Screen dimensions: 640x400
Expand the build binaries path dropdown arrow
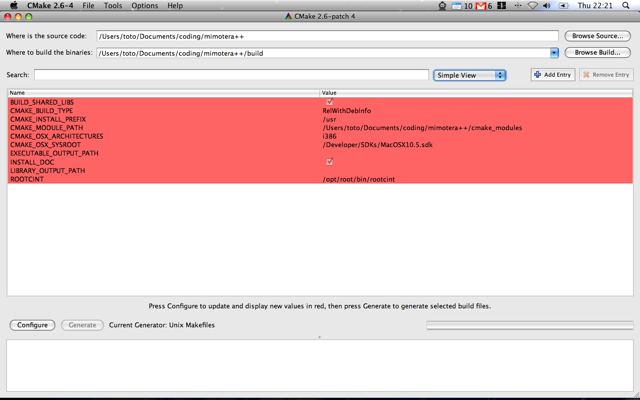pyautogui.click(x=554, y=53)
